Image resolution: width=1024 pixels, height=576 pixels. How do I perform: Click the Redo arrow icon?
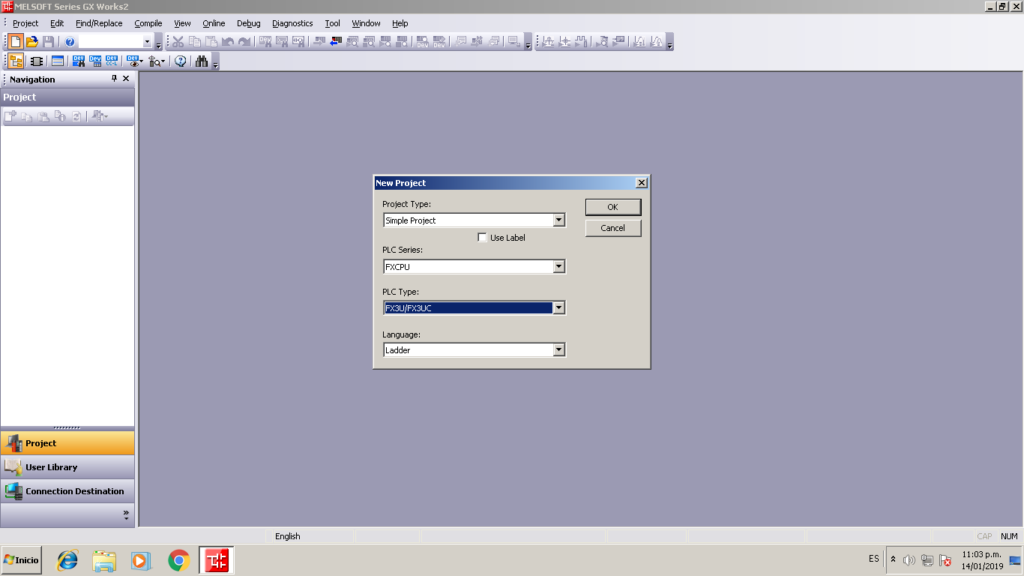244,42
